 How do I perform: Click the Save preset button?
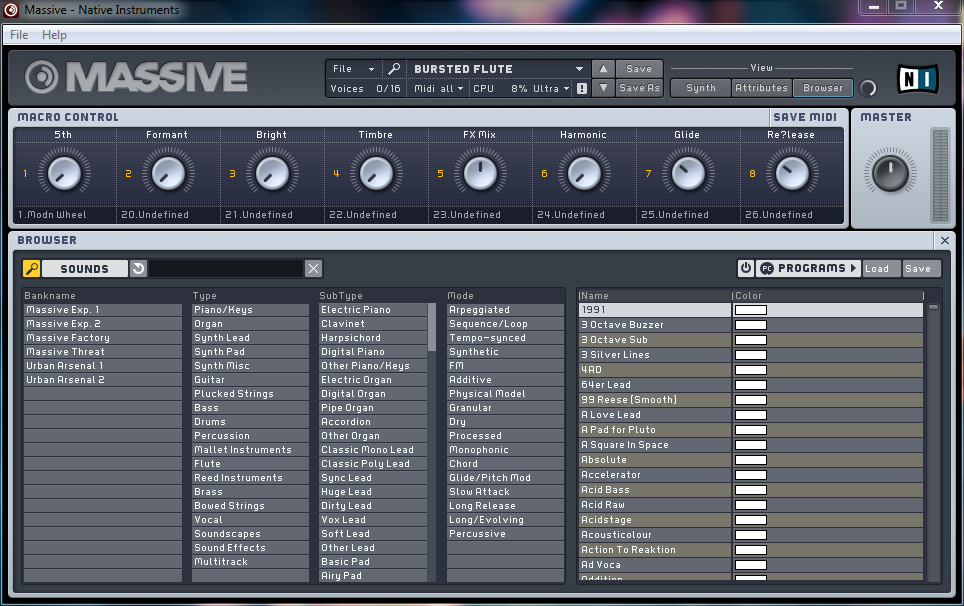pos(639,69)
